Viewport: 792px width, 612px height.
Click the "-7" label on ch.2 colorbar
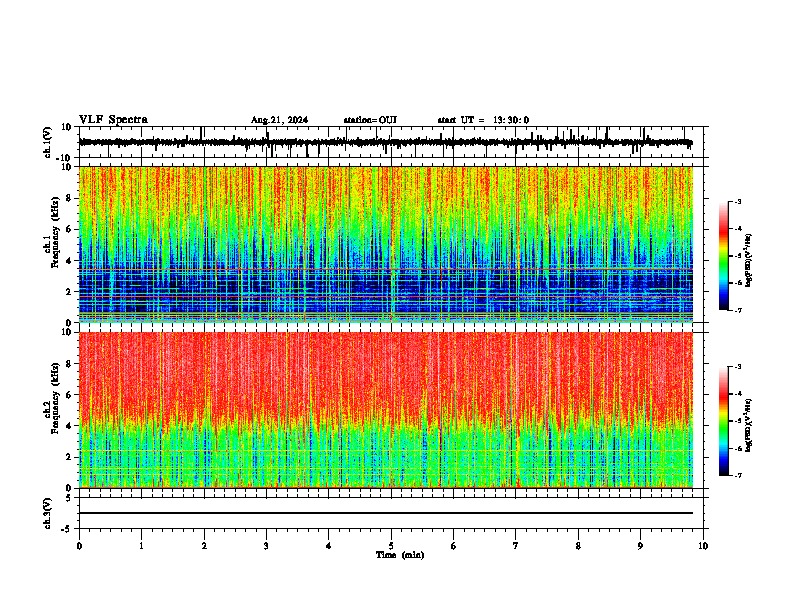pos(738,475)
